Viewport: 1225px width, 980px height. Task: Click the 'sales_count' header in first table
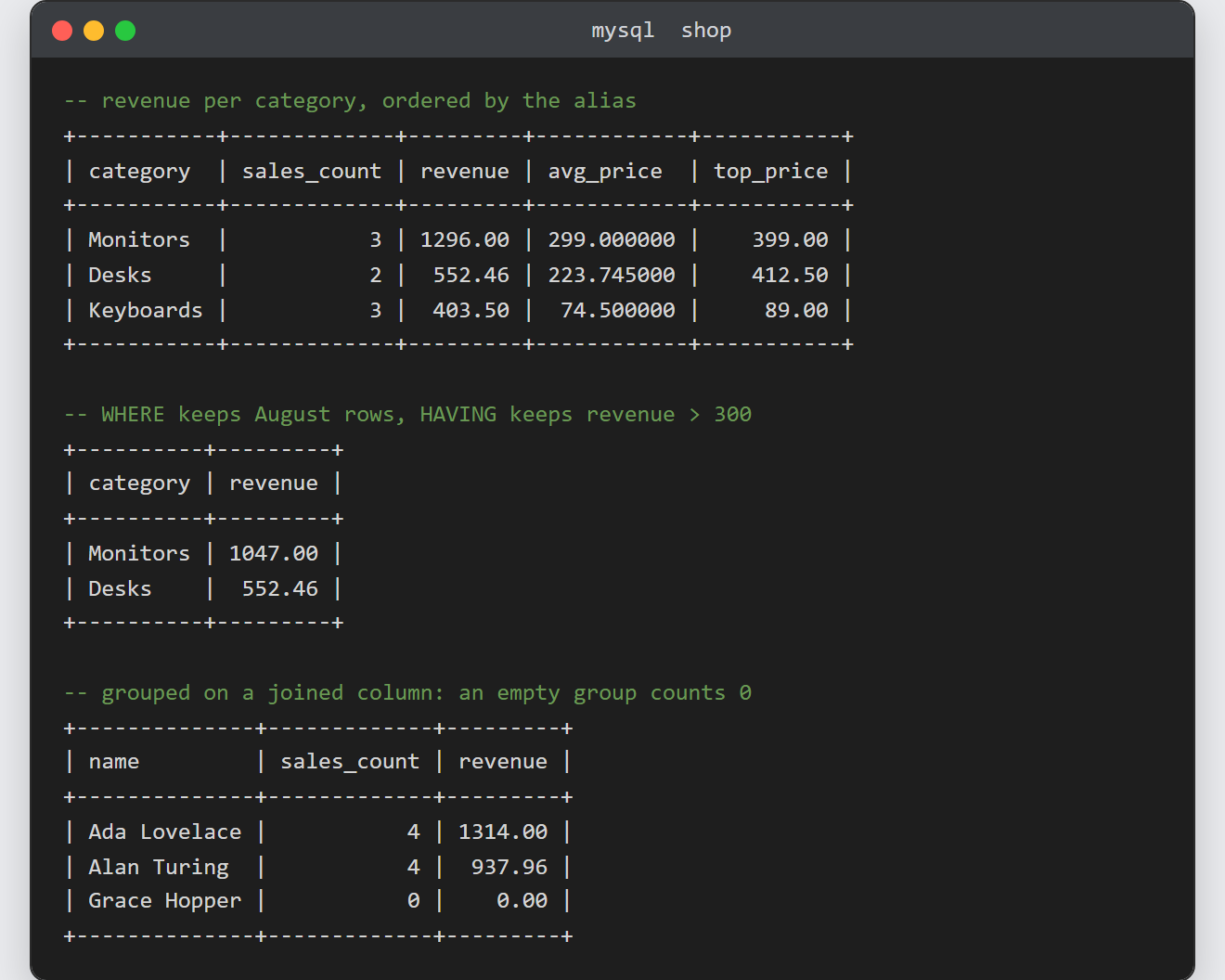(312, 172)
